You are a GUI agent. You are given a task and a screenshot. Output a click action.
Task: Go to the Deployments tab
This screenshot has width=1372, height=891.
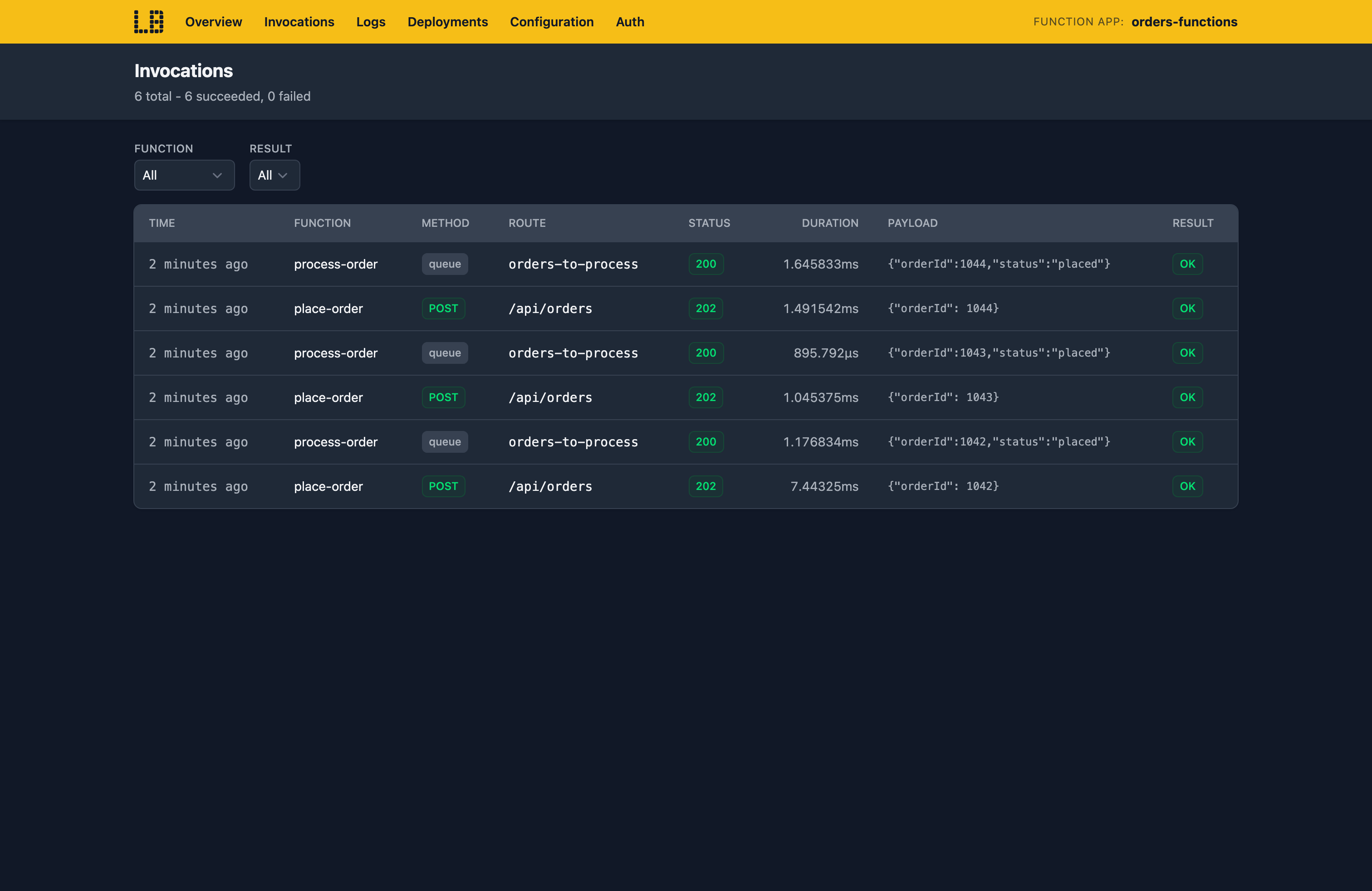[448, 22]
